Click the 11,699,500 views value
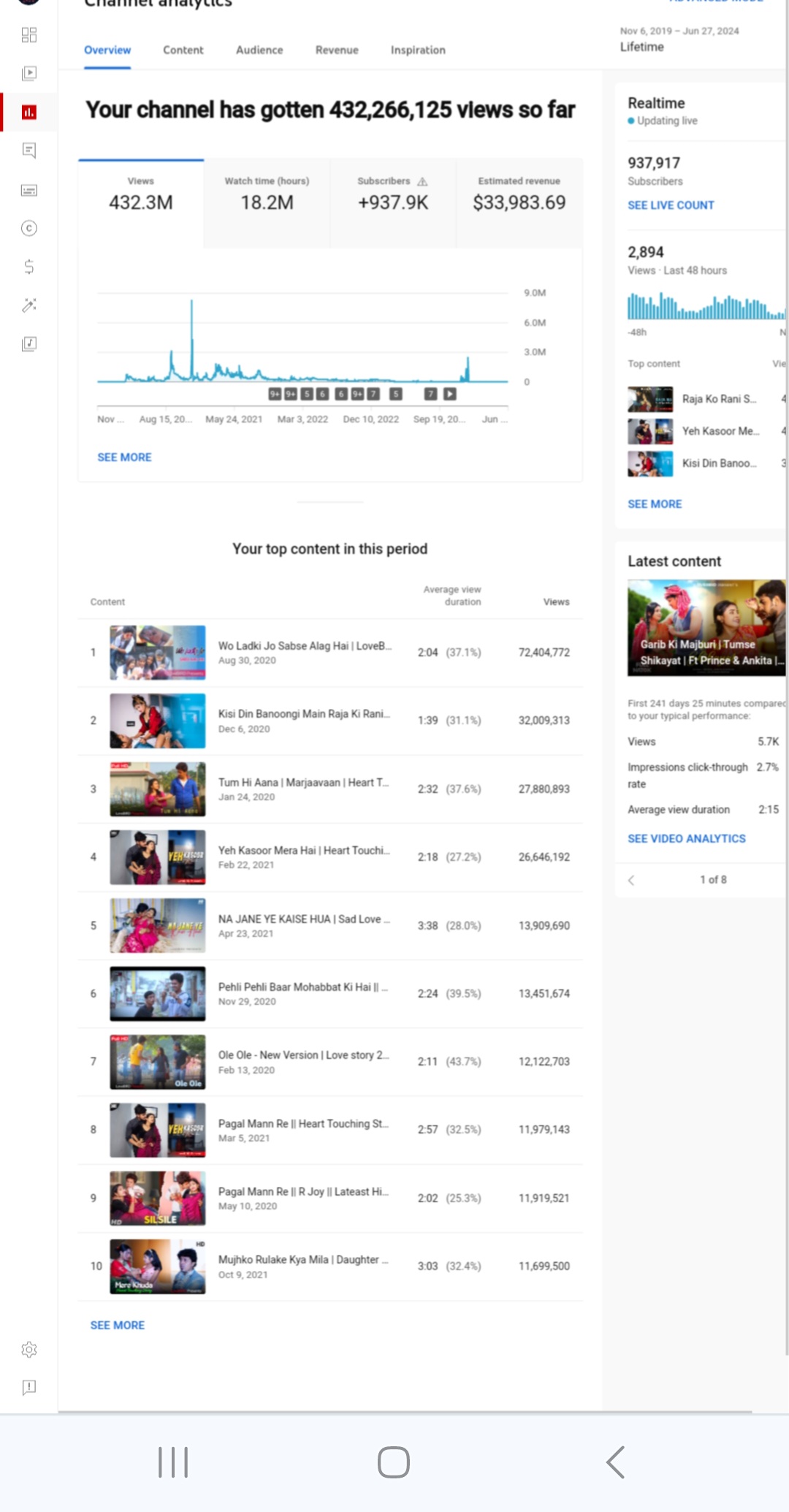 click(x=544, y=1266)
